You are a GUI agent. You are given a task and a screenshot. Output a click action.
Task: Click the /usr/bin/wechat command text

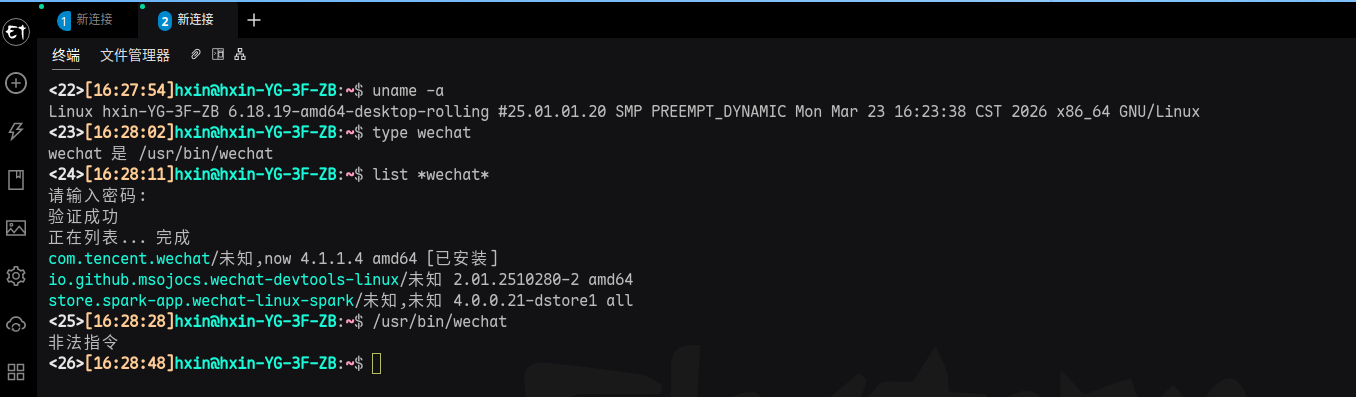pyautogui.click(x=439, y=322)
